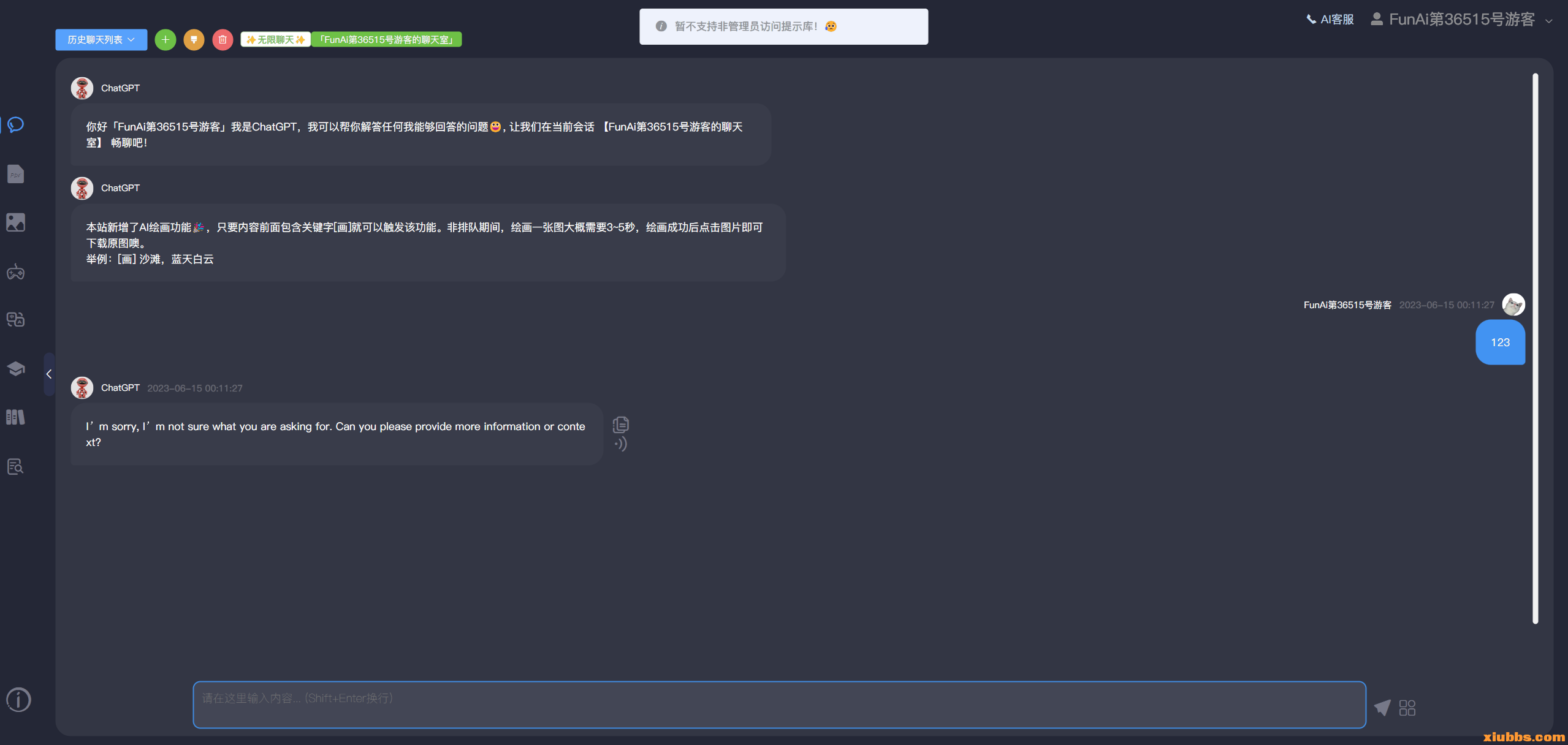Open the graduation cap learning icon
The width and height of the screenshot is (1568, 745).
tap(16, 368)
